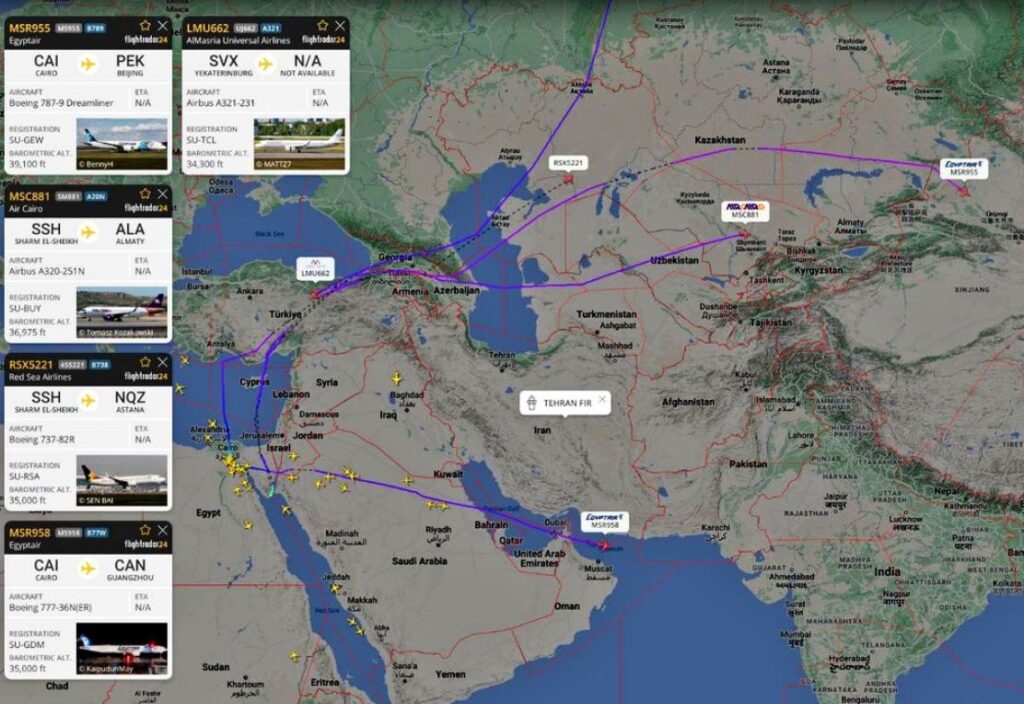Open the SU-TCL Airbus A321 photo
The height and width of the screenshot is (704, 1024).
299,144
